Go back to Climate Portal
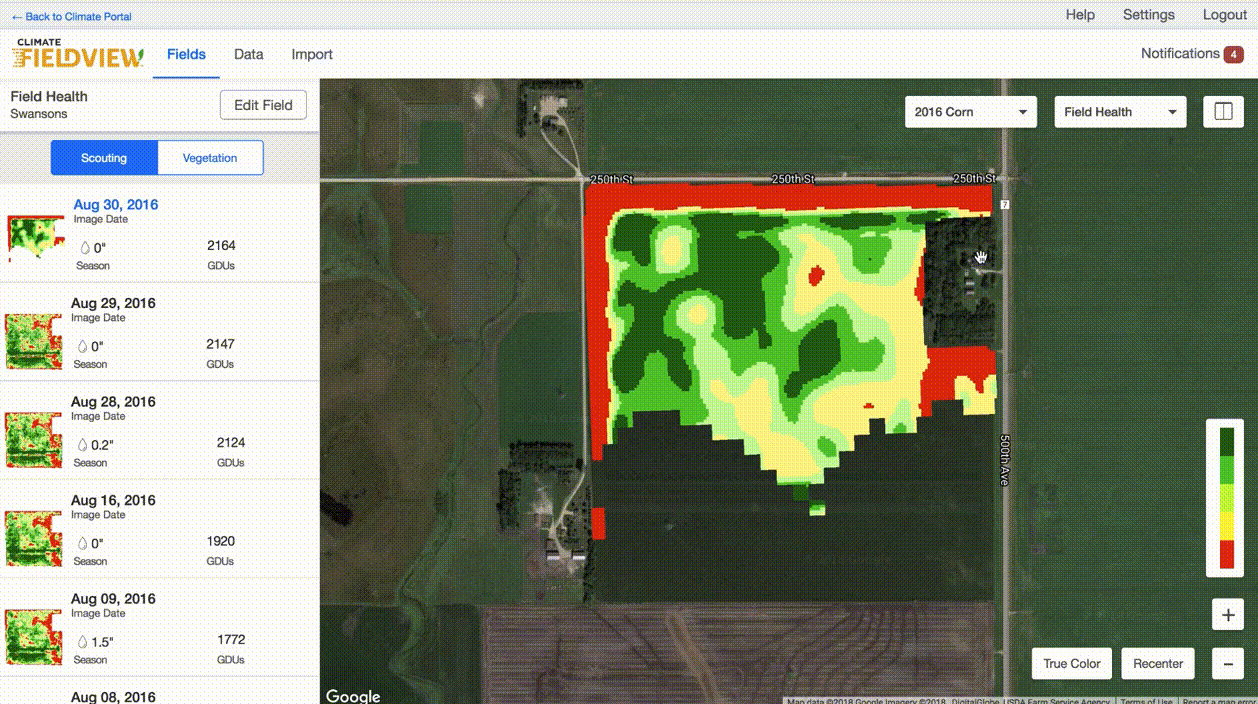 click(71, 16)
